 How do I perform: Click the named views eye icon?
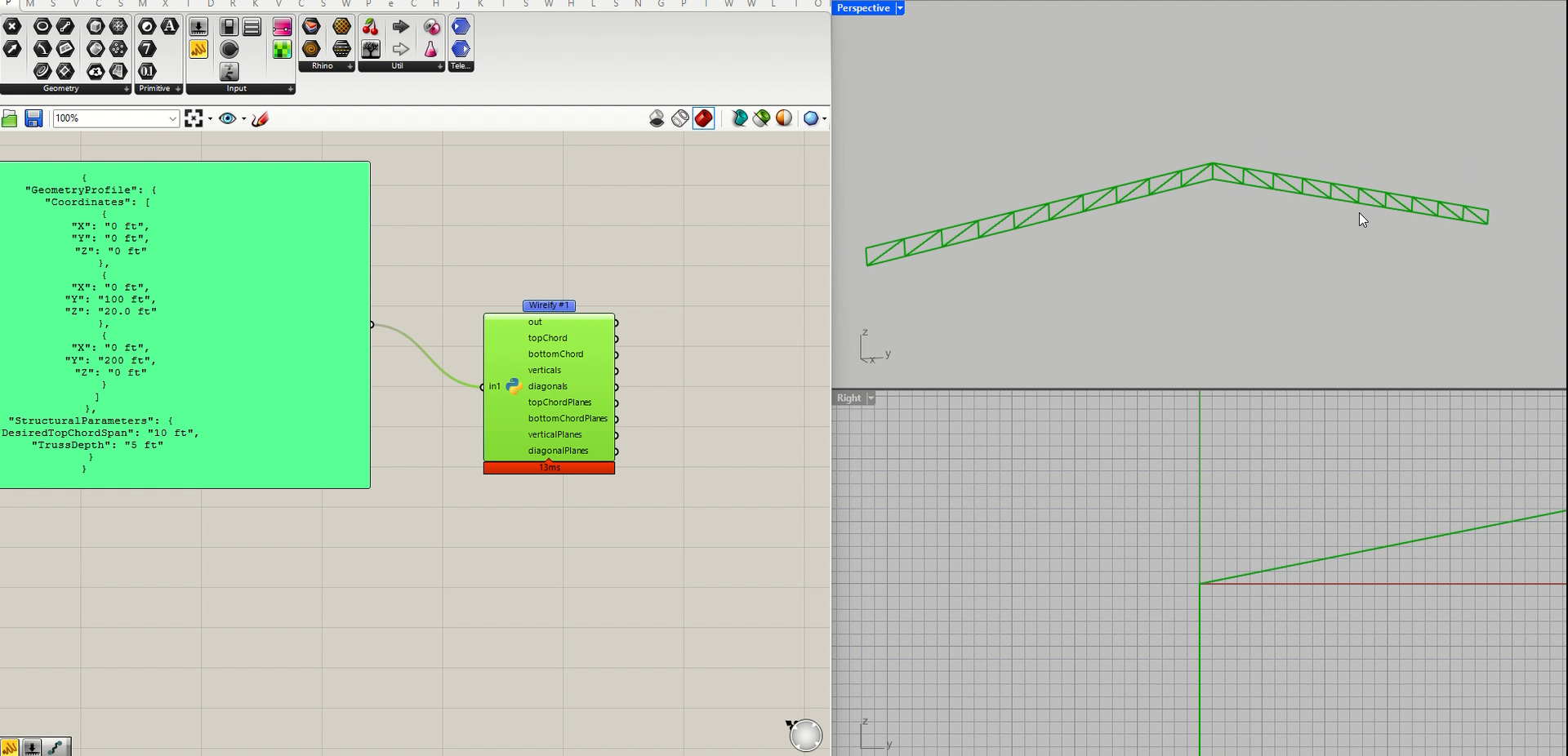[227, 118]
